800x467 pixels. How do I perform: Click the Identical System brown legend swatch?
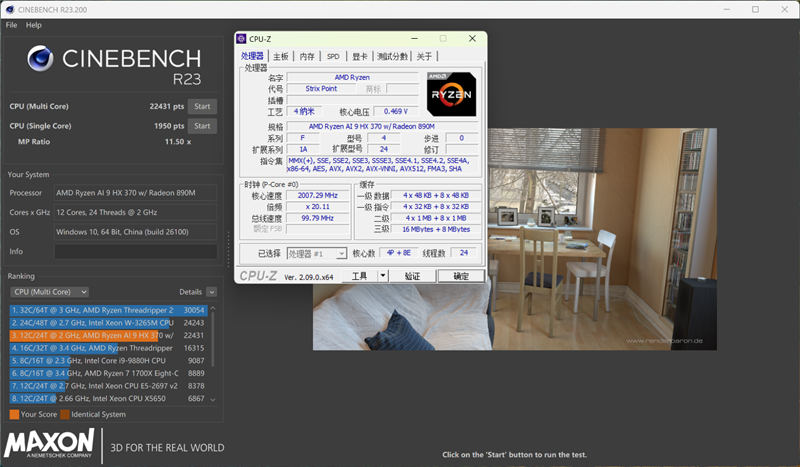[x=65, y=414]
